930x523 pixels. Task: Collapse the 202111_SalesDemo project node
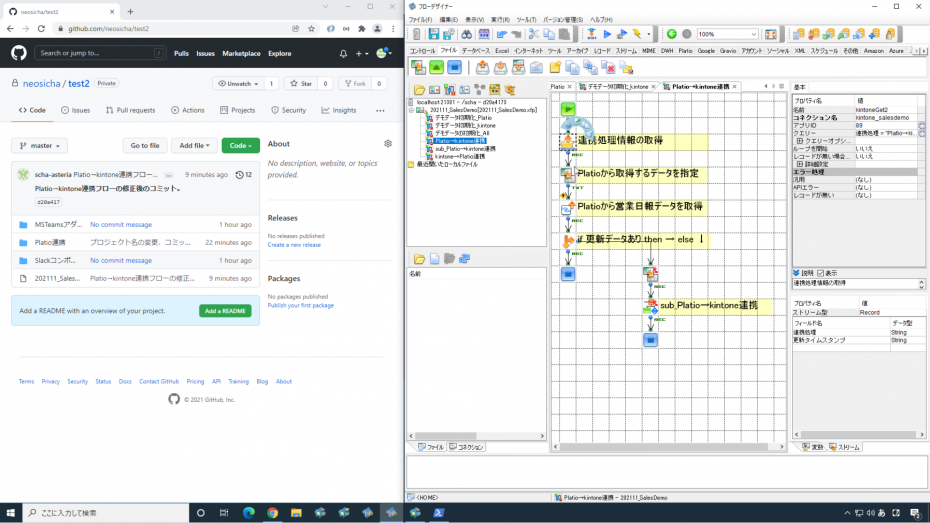pyautogui.click(x=411, y=110)
